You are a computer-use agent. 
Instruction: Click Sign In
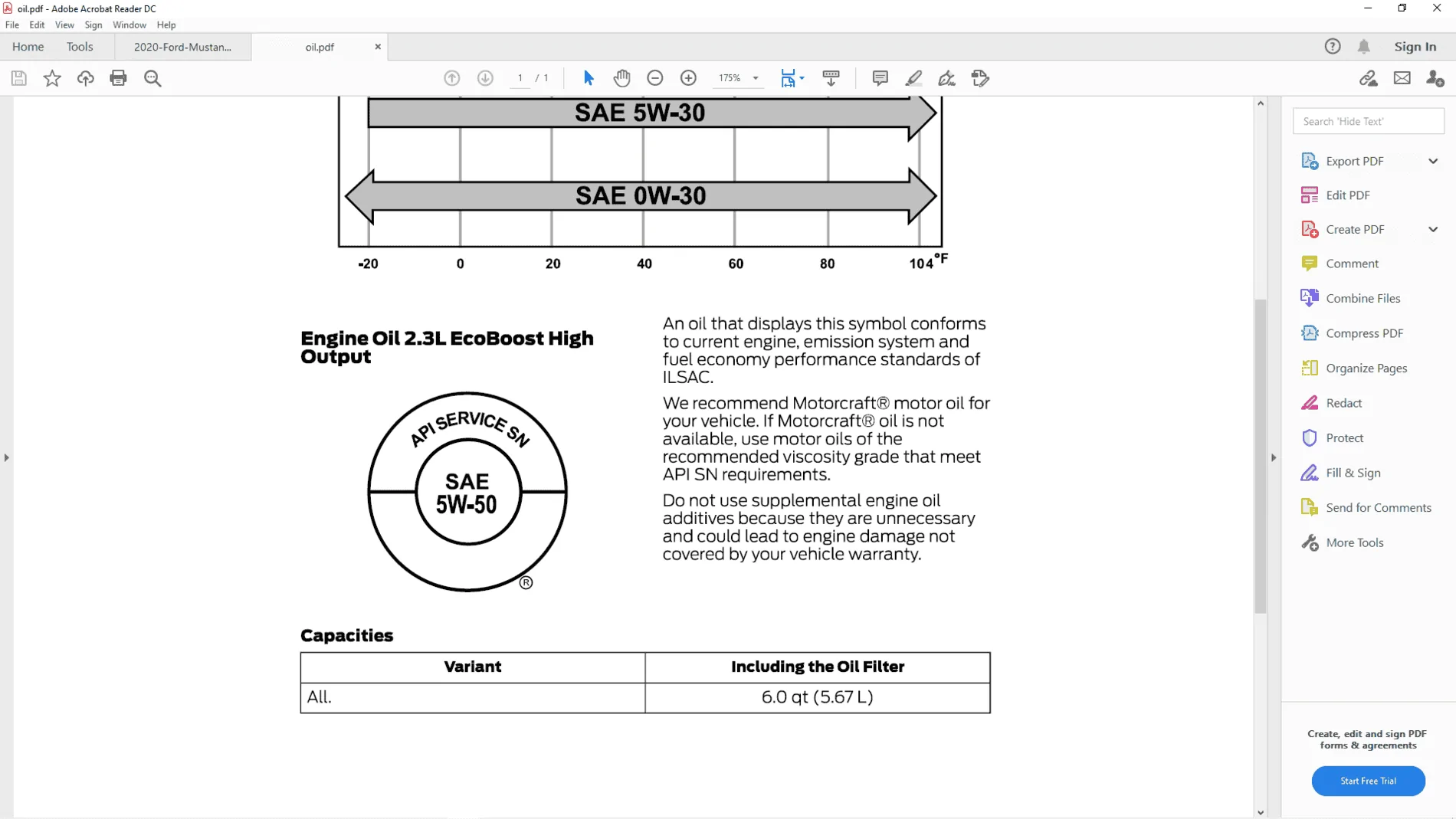tap(1415, 47)
